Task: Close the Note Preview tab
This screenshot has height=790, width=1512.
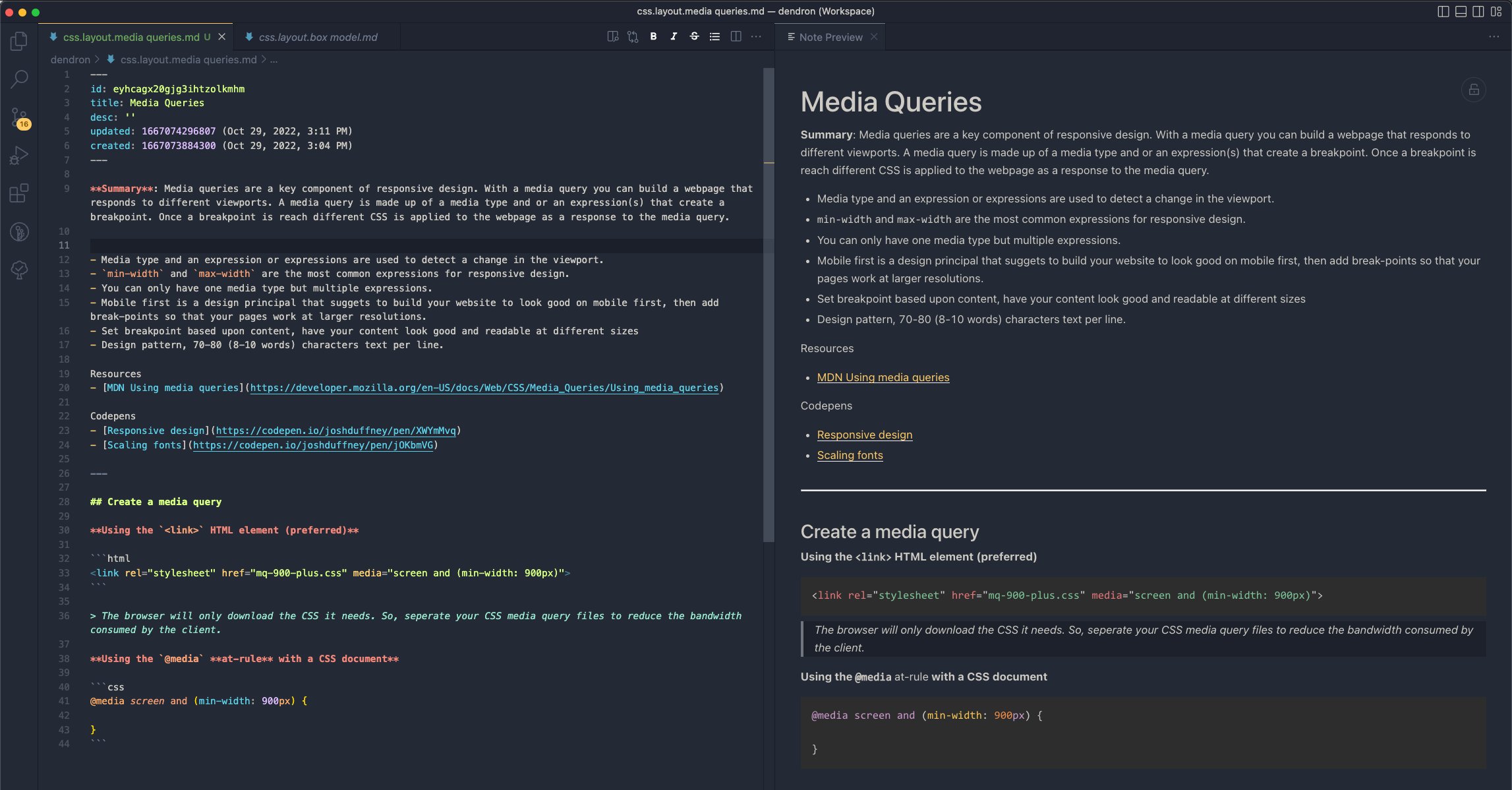Action: [874, 37]
